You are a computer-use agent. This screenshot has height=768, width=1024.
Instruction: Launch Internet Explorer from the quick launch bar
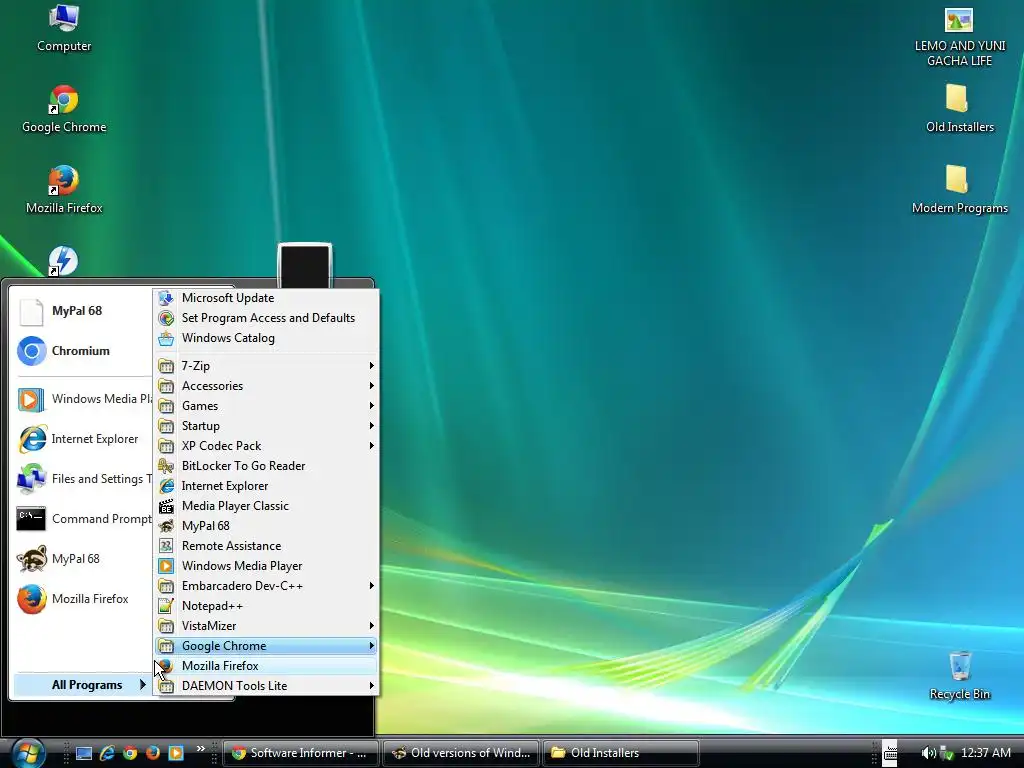tap(107, 753)
